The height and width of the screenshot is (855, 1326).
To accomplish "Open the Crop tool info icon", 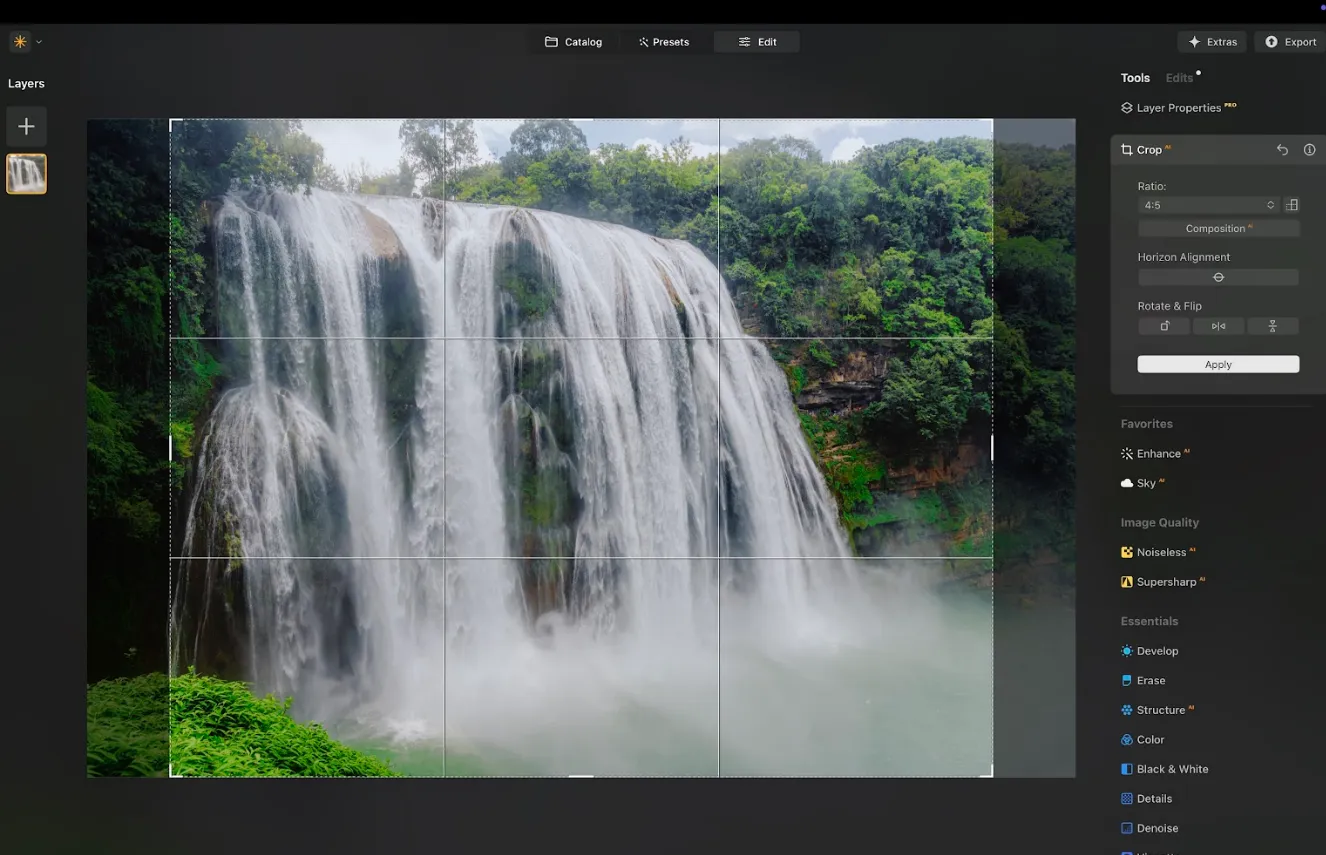I will tap(1309, 150).
